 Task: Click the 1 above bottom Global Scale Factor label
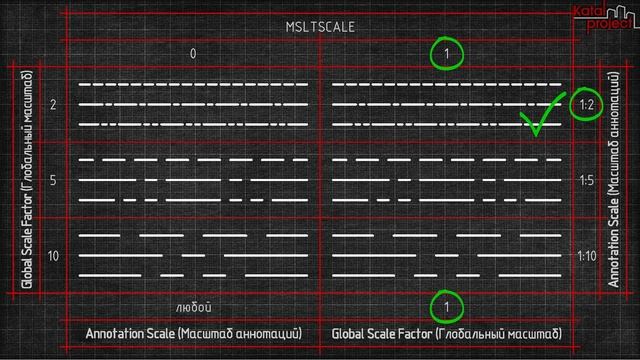click(x=447, y=307)
